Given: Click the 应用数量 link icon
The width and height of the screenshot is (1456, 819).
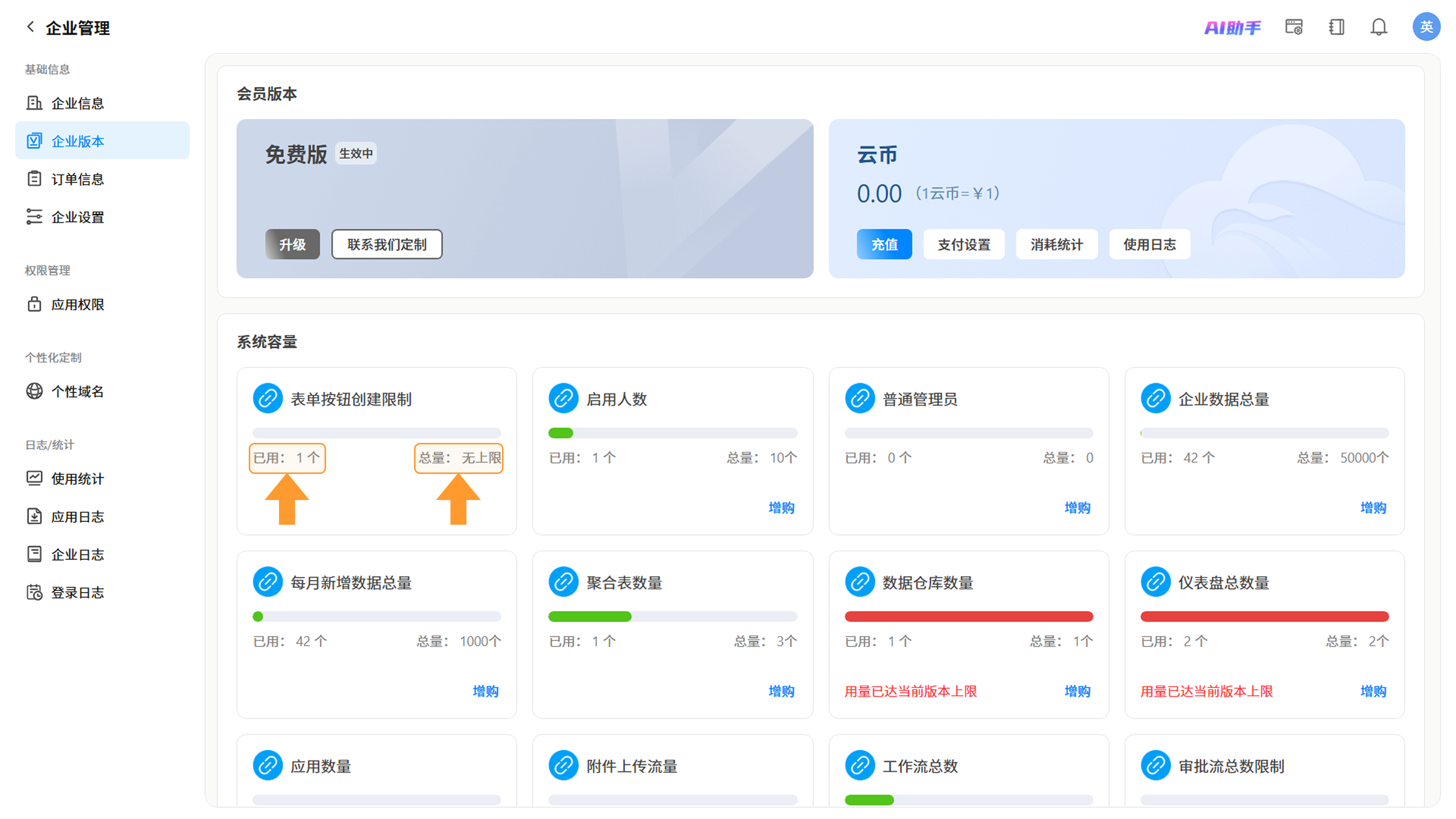Looking at the screenshot, I should [x=267, y=765].
